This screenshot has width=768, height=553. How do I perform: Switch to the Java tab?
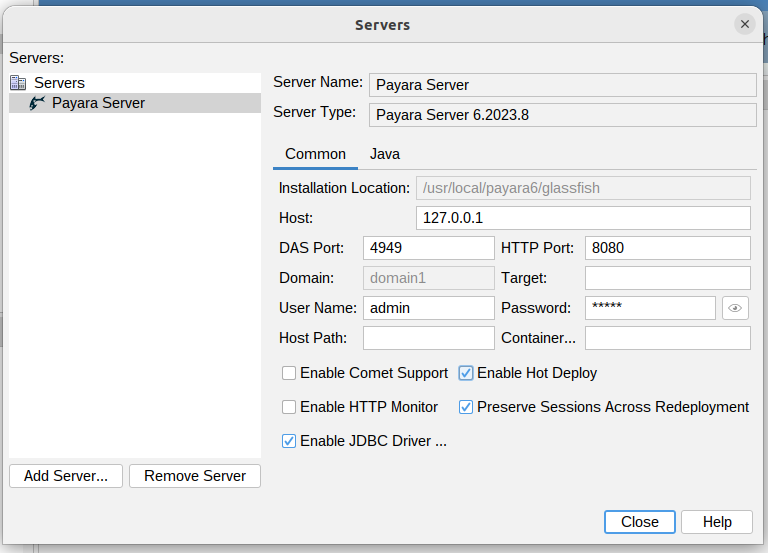tap(385, 154)
